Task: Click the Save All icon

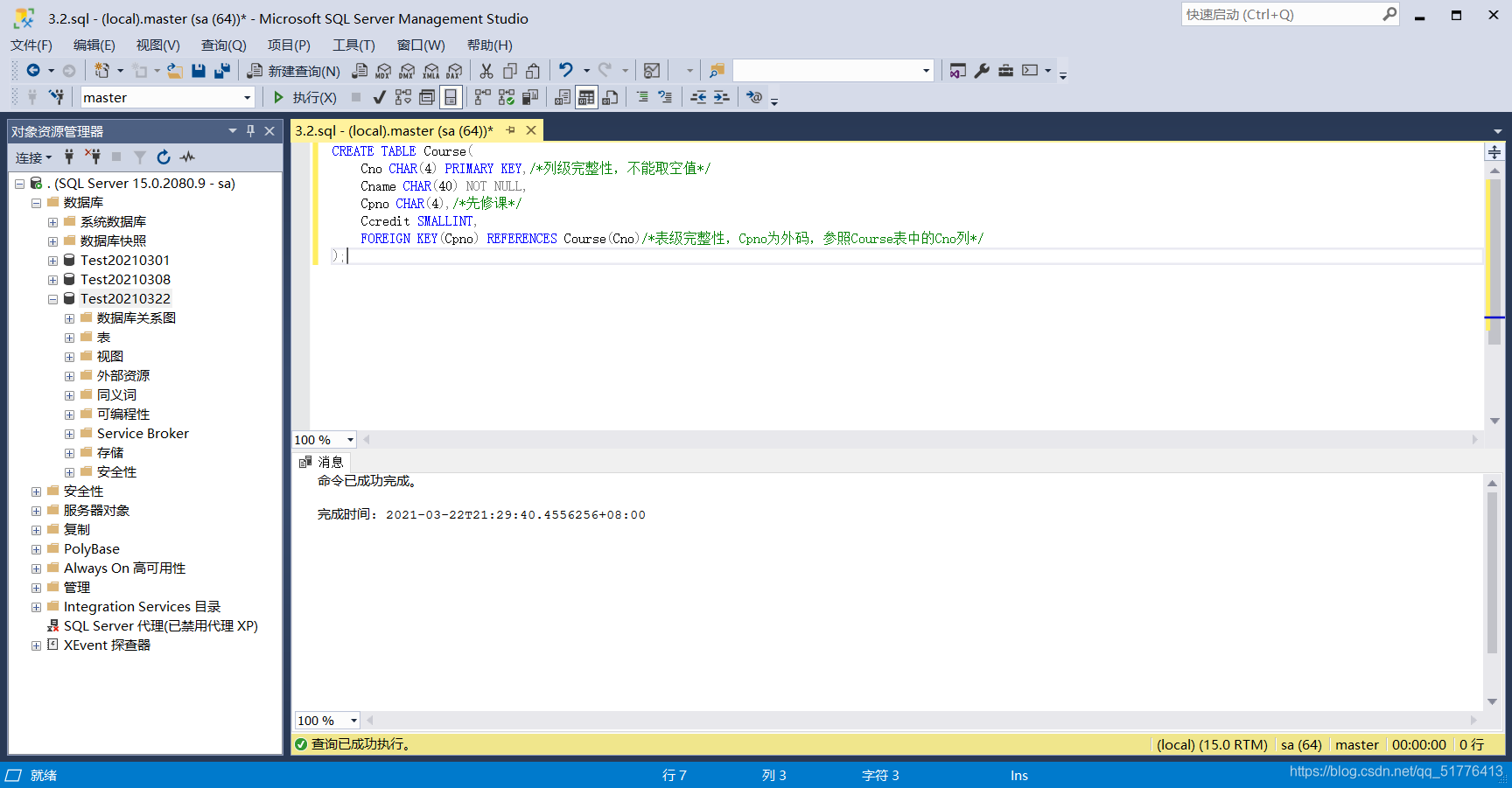Action: 222,71
